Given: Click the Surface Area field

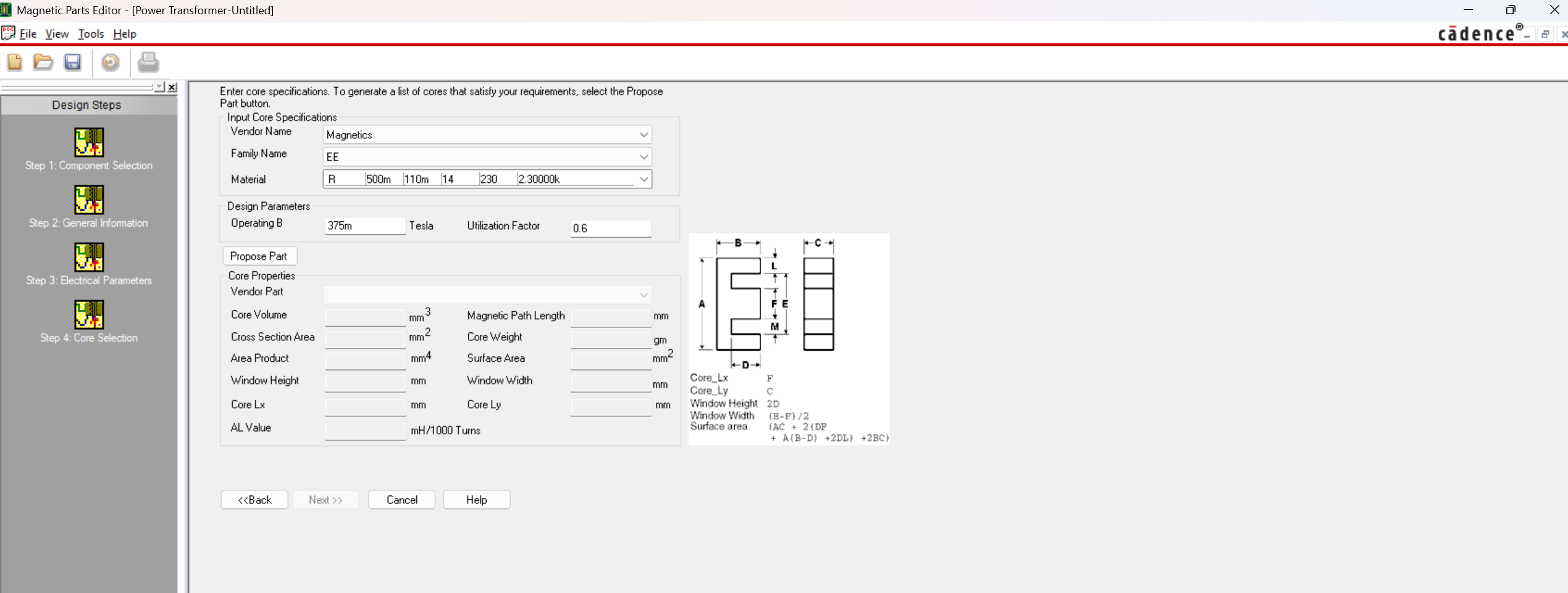Looking at the screenshot, I should pos(611,361).
